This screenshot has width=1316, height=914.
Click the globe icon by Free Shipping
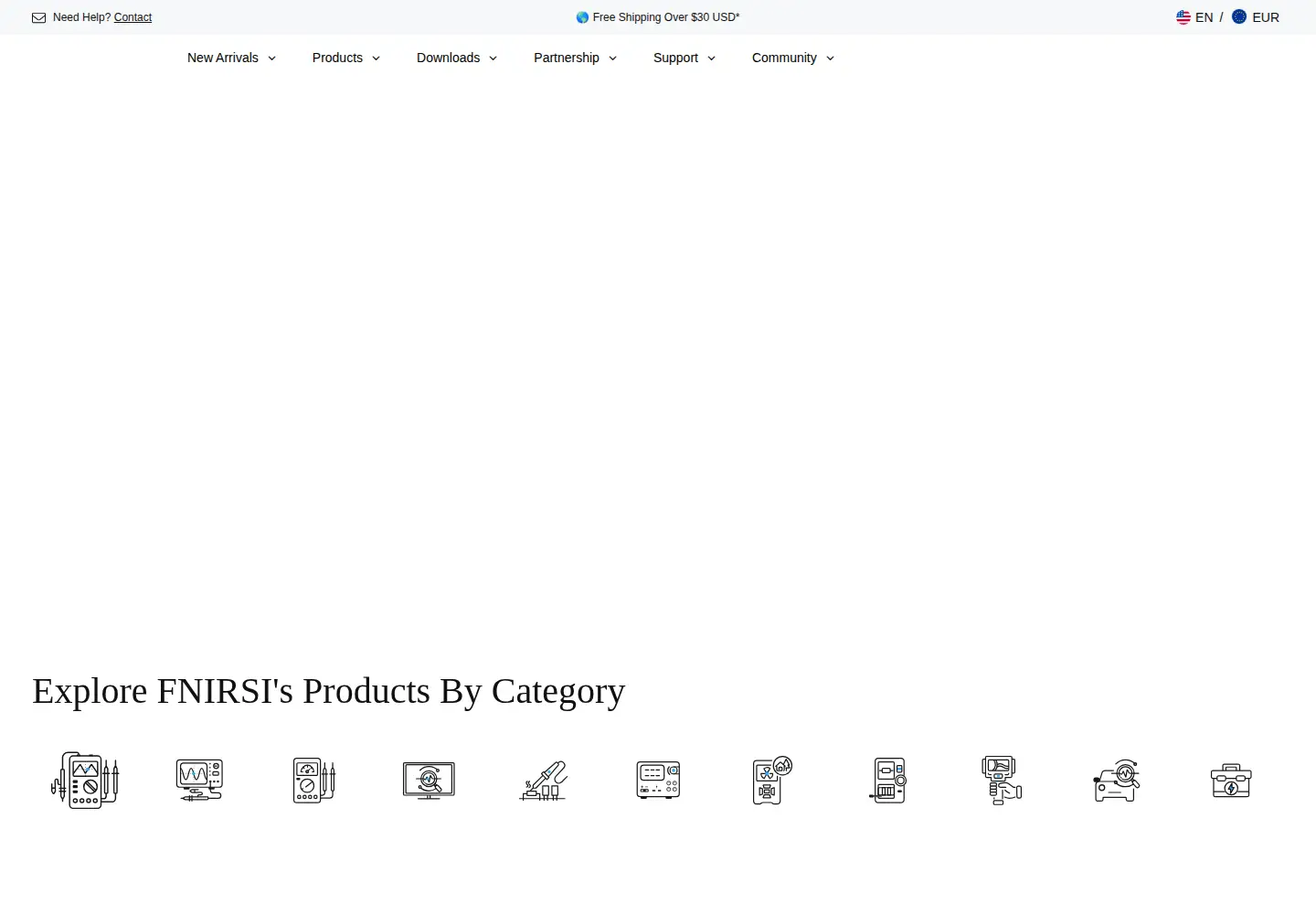point(582,17)
